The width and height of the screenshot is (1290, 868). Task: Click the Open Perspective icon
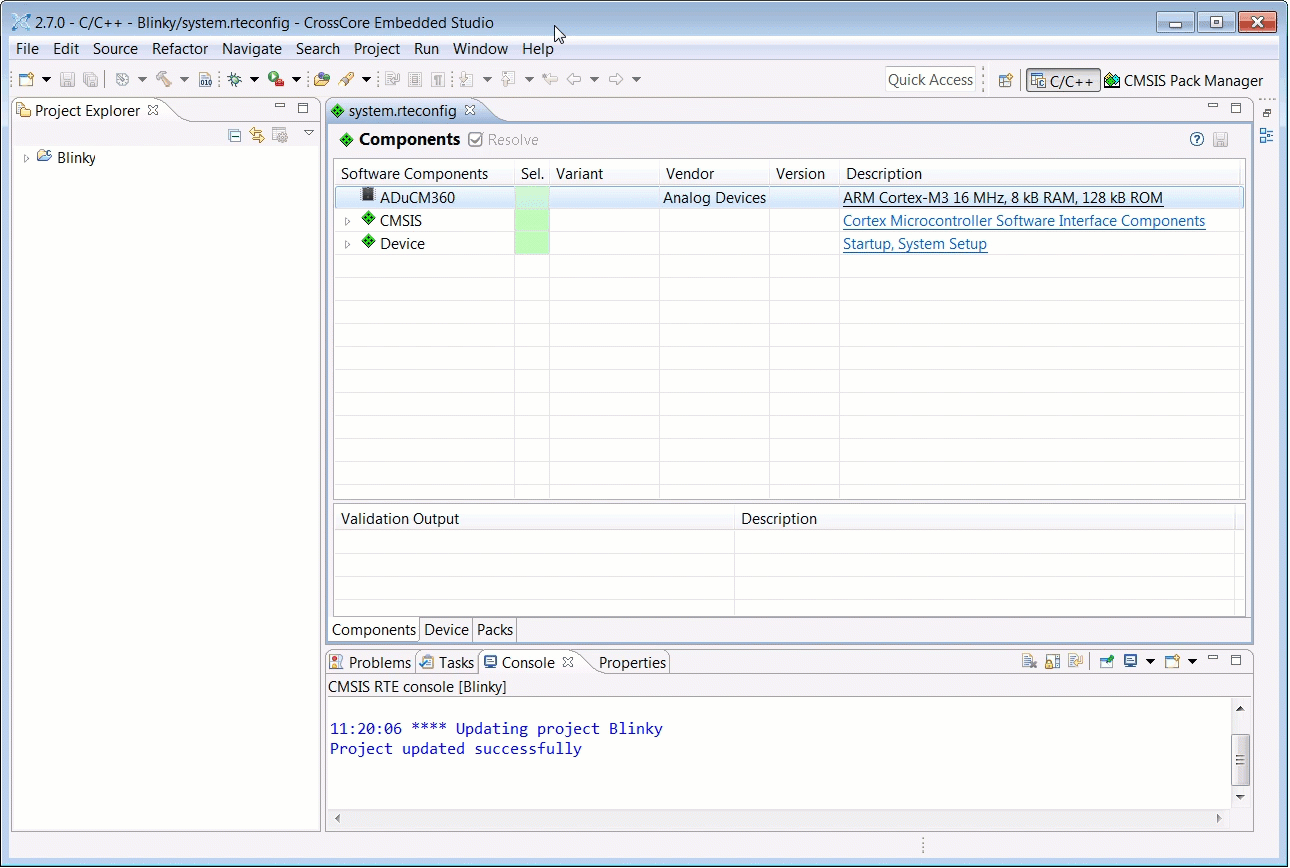[1006, 81]
